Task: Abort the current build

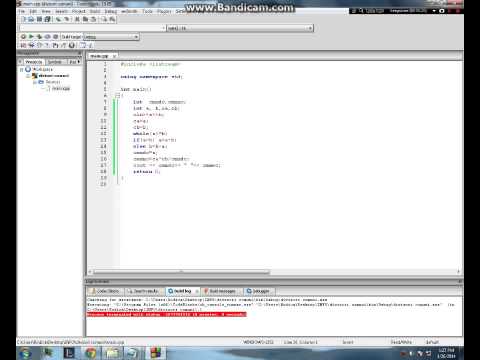Action: (x=55, y=37)
